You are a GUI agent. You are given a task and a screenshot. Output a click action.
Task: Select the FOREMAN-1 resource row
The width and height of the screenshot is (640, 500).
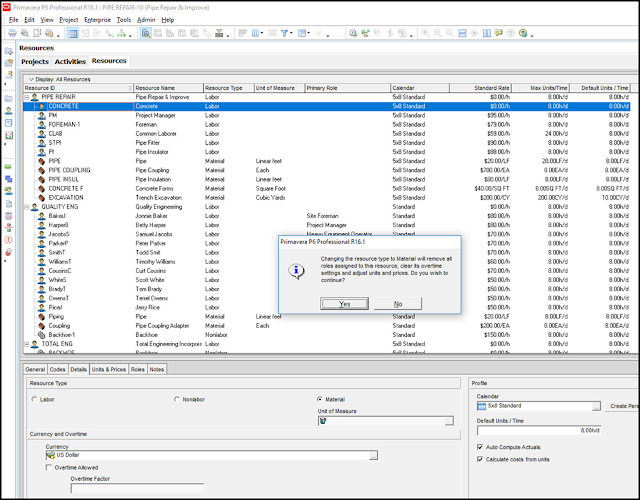pyautogui.click(x=327, y=124)
